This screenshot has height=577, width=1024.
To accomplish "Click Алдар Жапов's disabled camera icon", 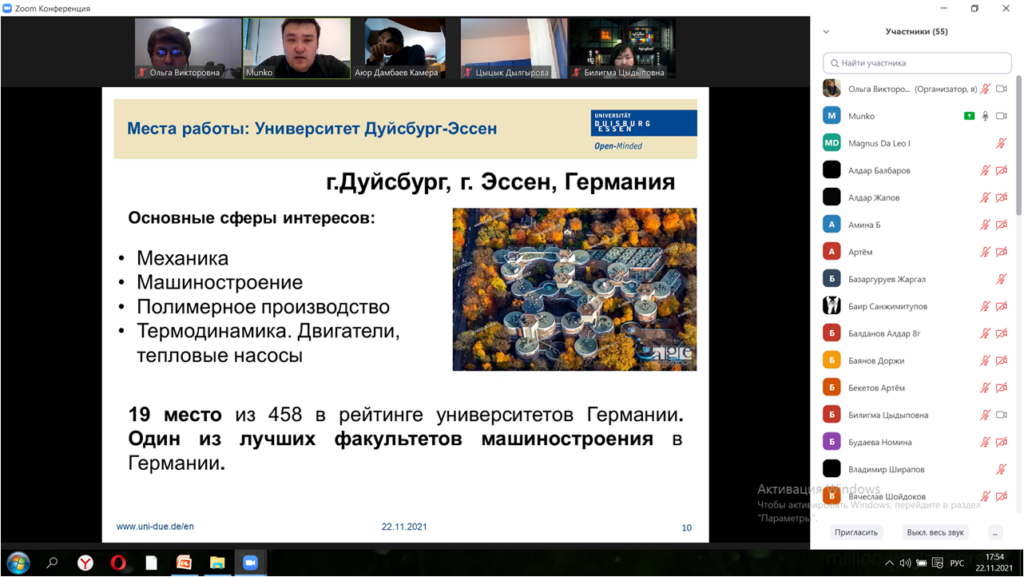I will pyautogui.click(x=1001, y=197).
